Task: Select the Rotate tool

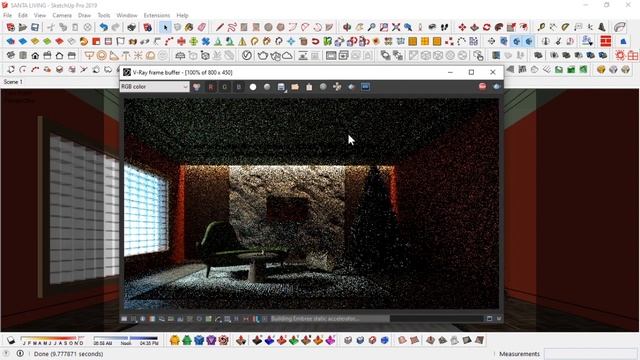Action: tap(487, 27)
